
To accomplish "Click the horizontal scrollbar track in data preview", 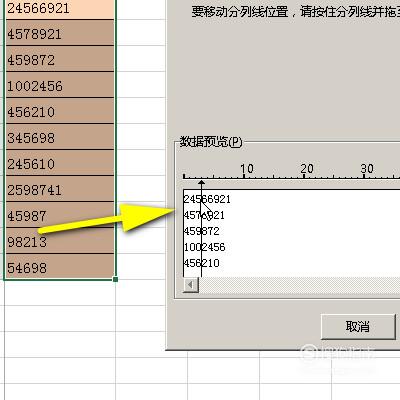I will 299,285.
